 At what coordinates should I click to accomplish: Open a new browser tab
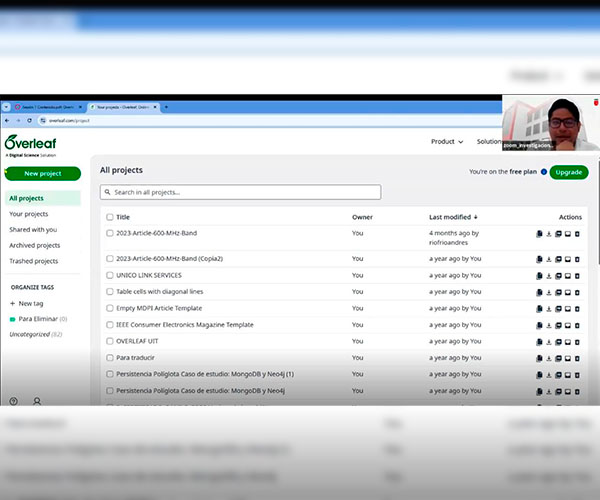point(166,107)
